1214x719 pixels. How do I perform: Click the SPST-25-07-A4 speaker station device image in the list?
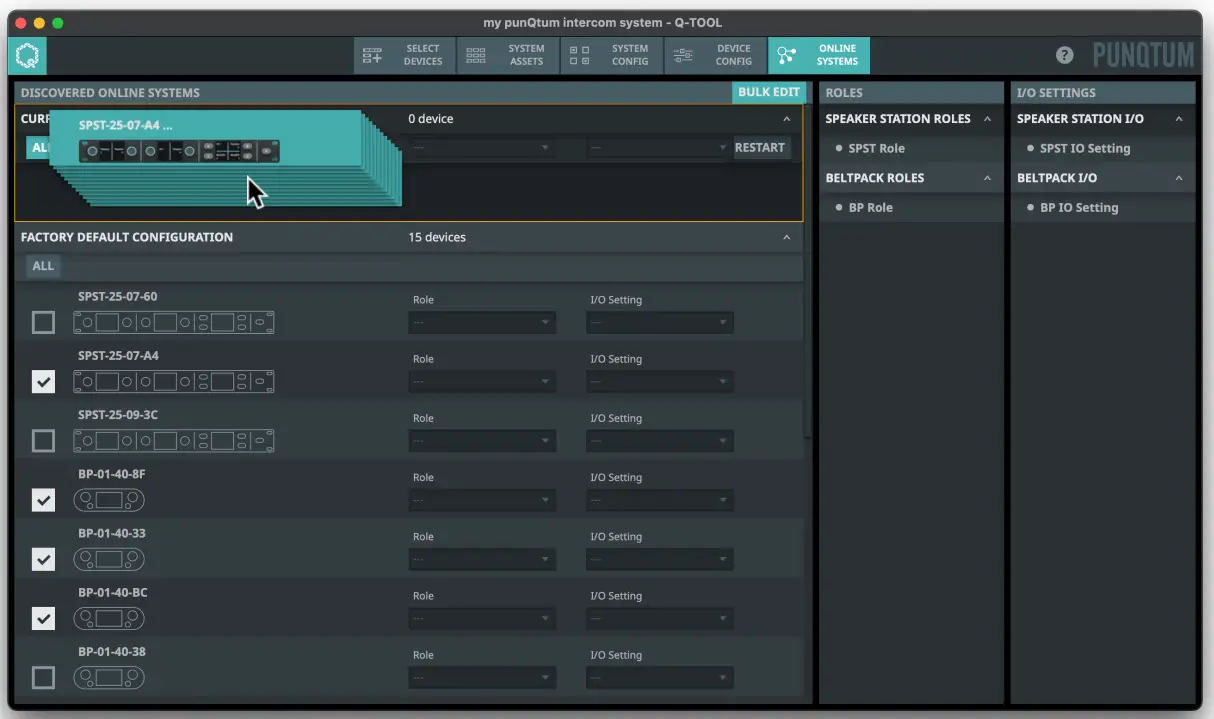pos(174,381)
